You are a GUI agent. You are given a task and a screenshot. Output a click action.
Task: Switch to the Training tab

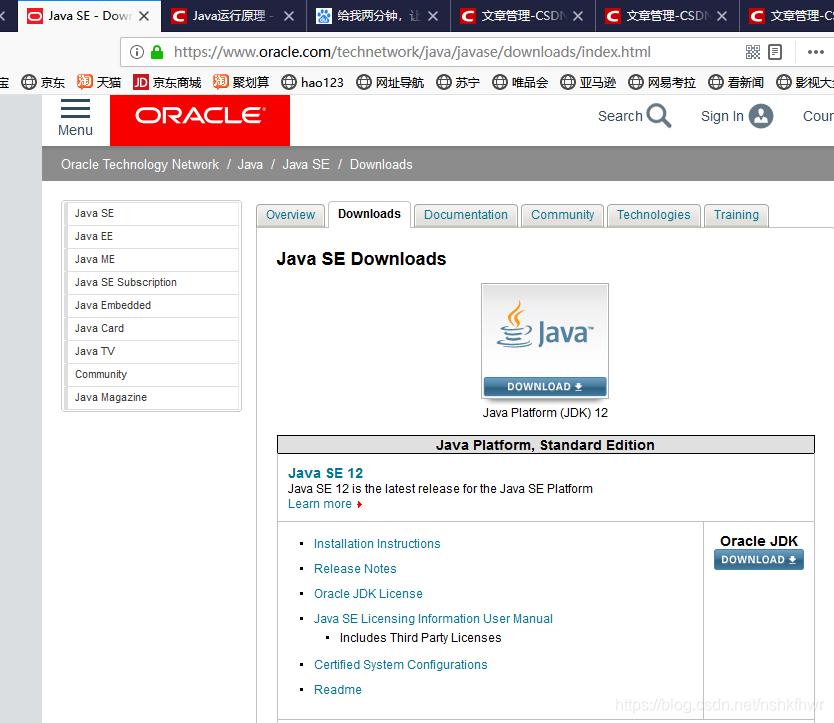736,215
